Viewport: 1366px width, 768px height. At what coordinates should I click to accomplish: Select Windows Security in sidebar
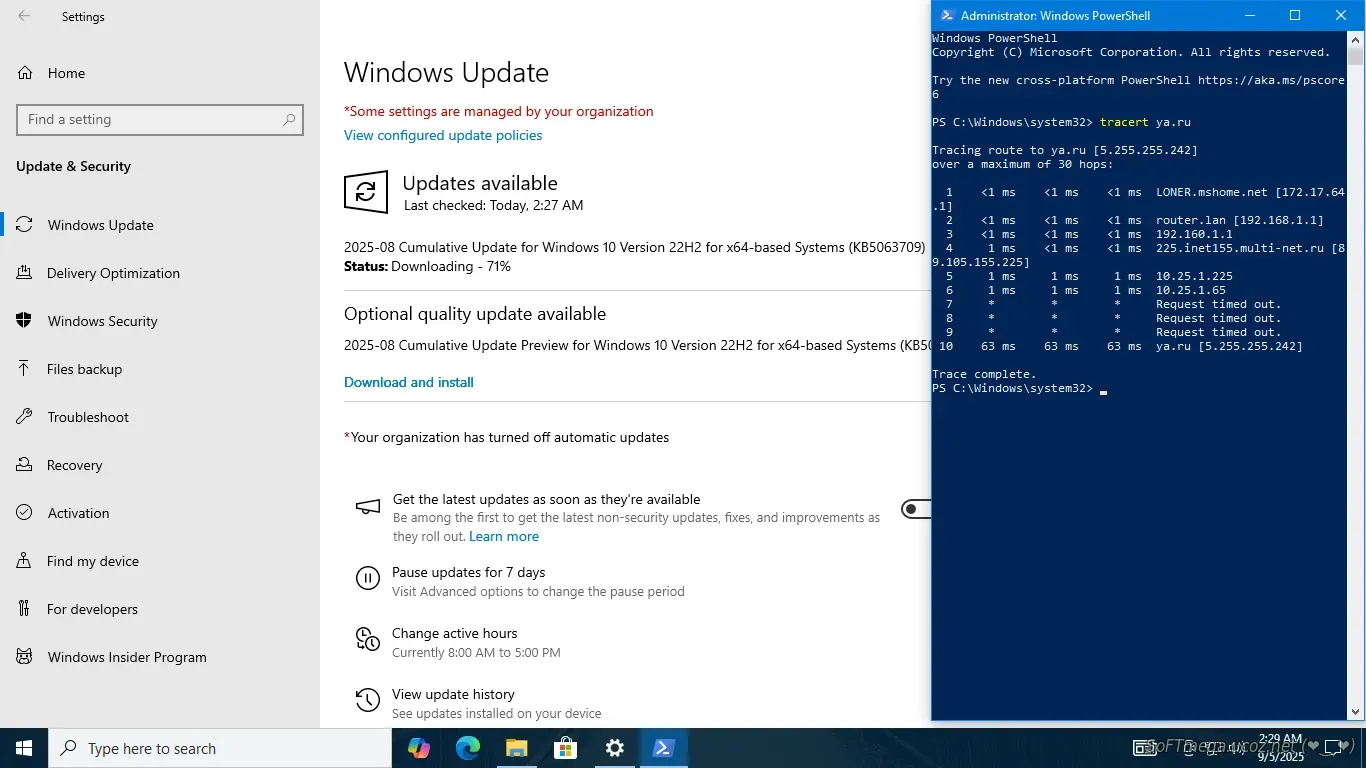[102, 321]
